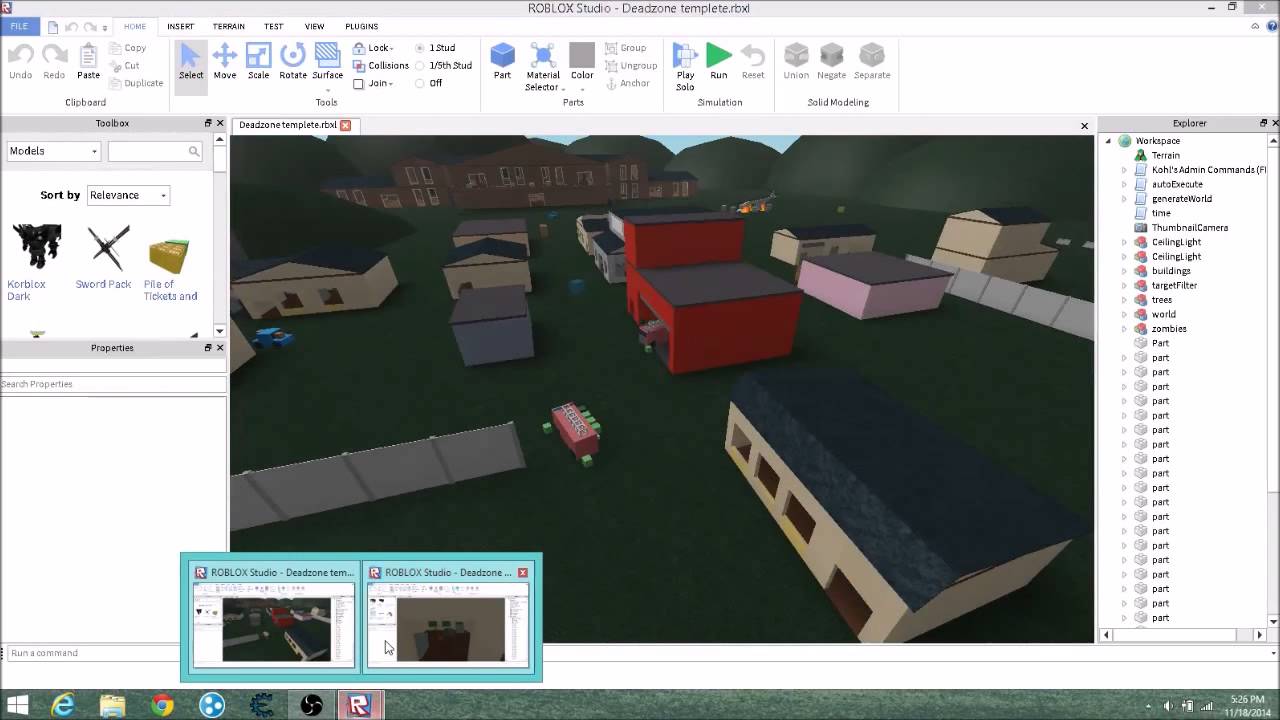
Task: Click the Cut scissors icon
Action: (x=114, y=65)
